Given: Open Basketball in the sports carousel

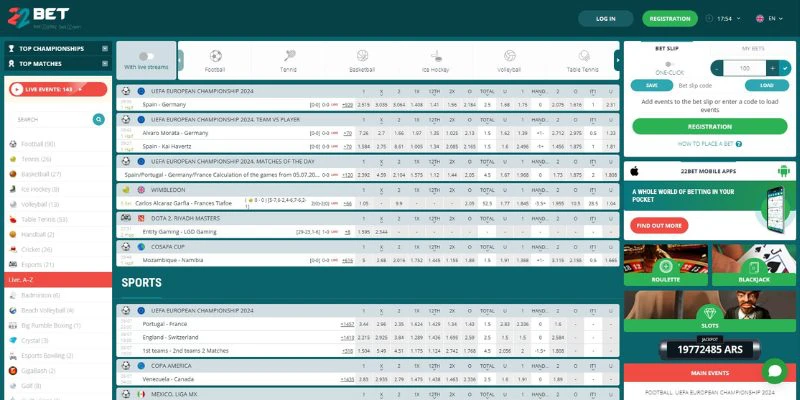Looking at the screenshot, I should (x=362, y=61).
